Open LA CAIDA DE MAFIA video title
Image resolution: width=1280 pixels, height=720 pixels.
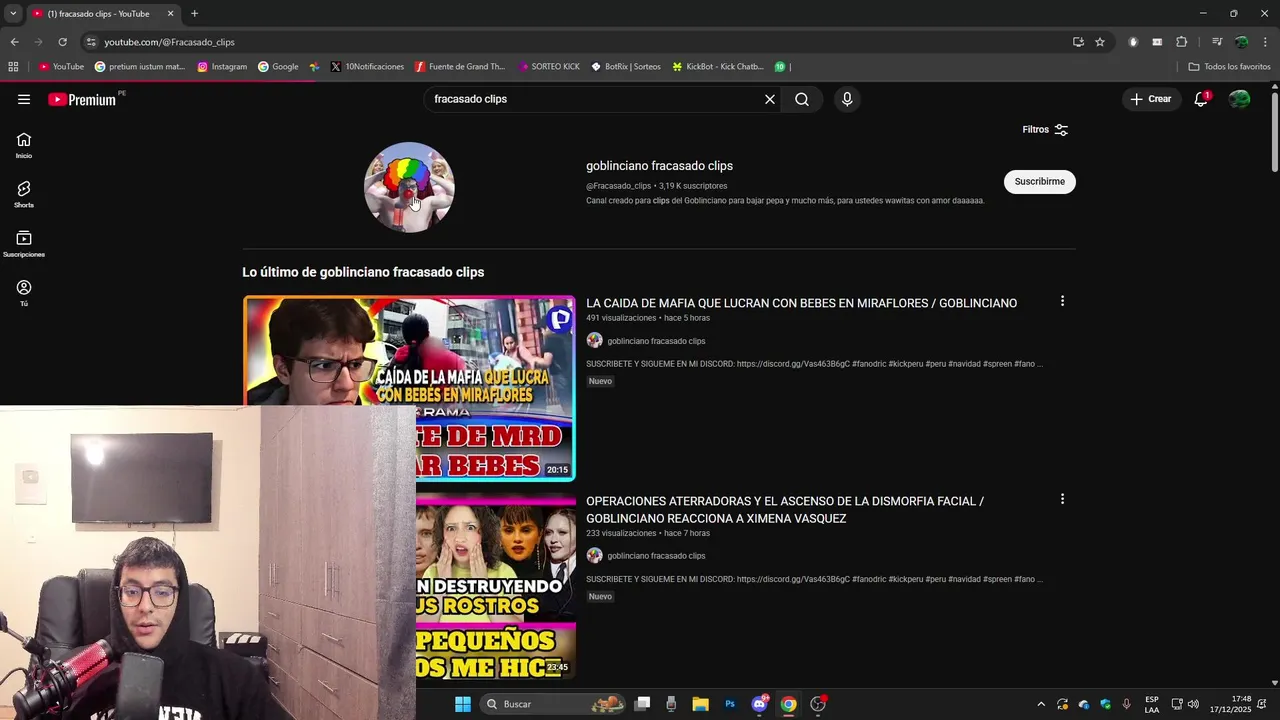(801, 303)
